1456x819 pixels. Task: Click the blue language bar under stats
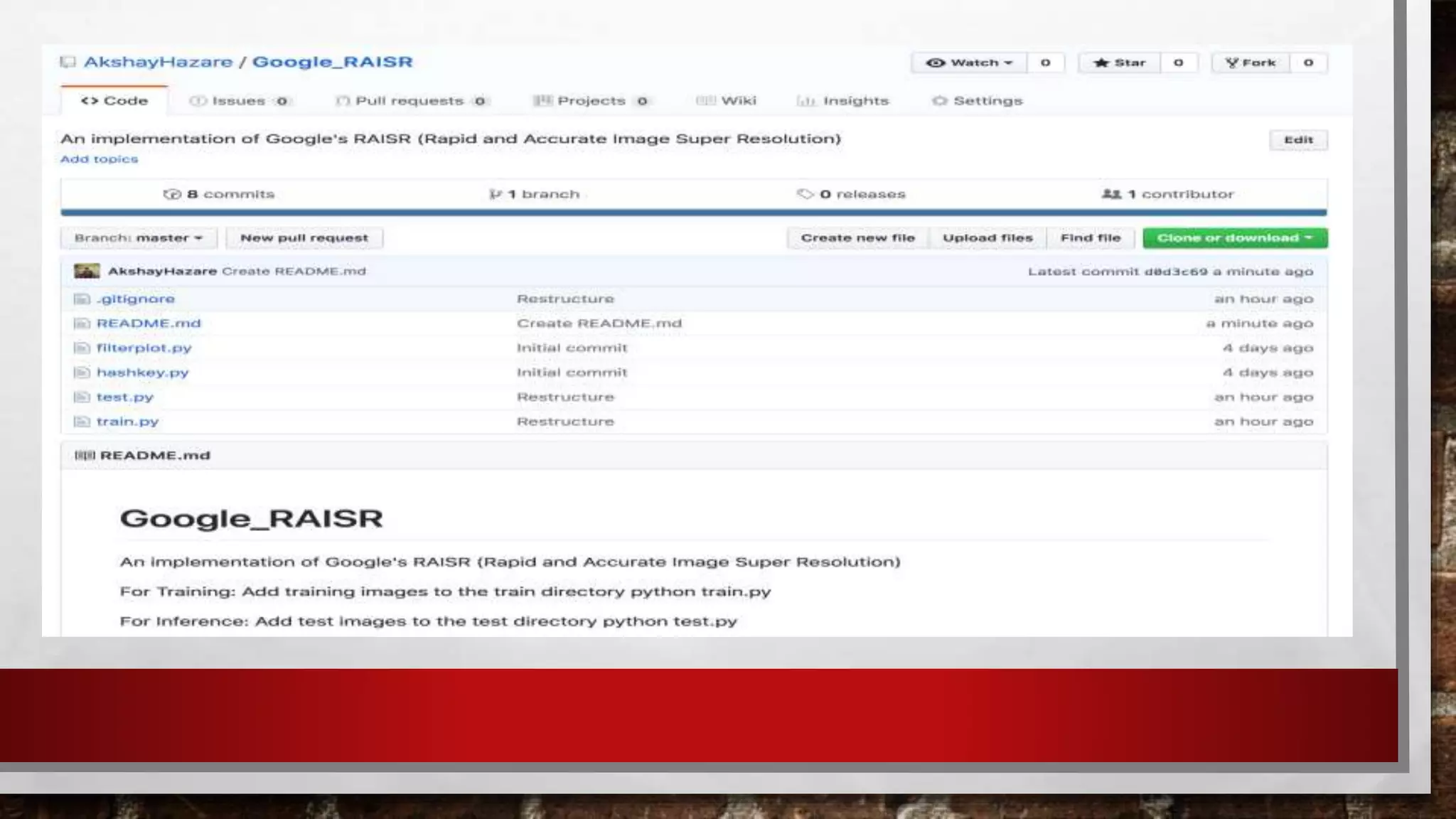click(x=693, y=212)
